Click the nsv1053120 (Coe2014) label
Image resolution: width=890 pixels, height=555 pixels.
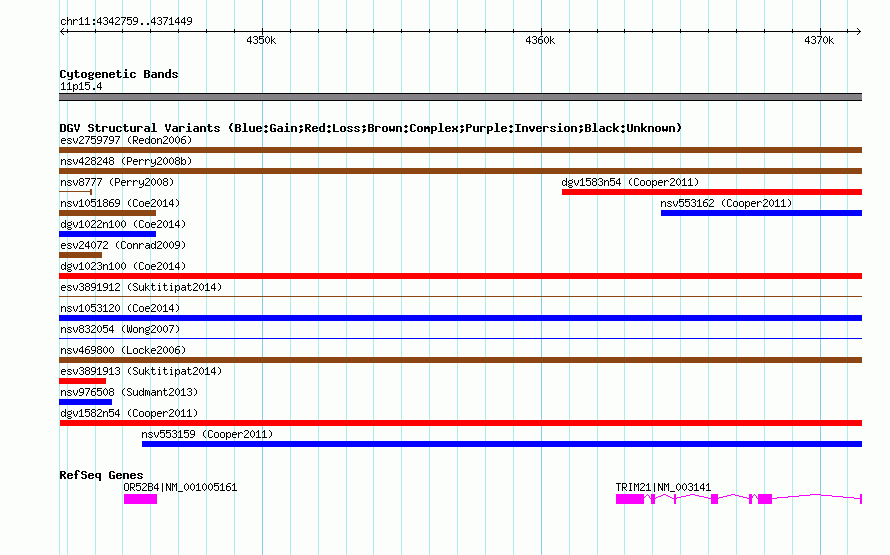(120, 308)
